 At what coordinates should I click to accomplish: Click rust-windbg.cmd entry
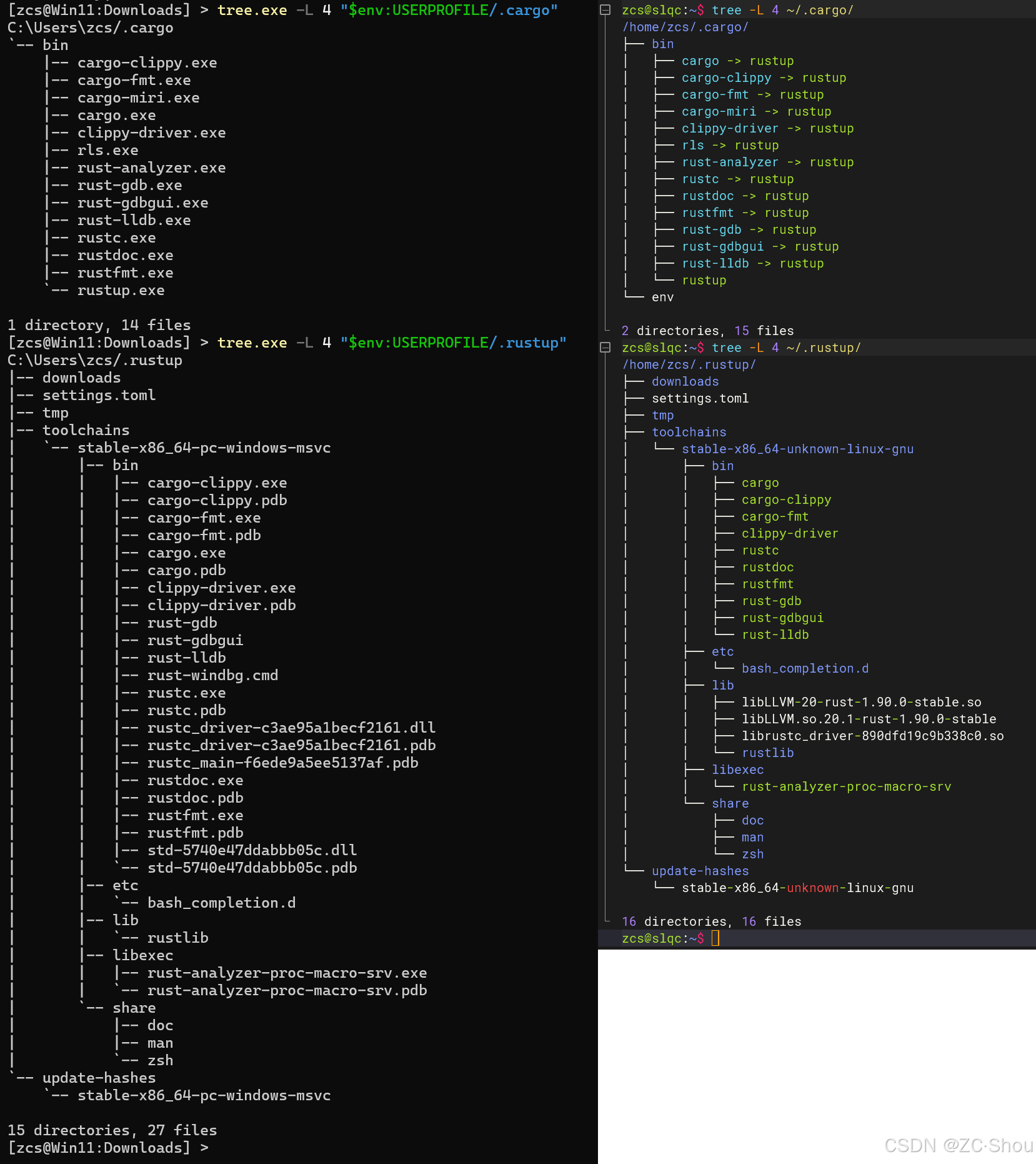click(212, 675)
